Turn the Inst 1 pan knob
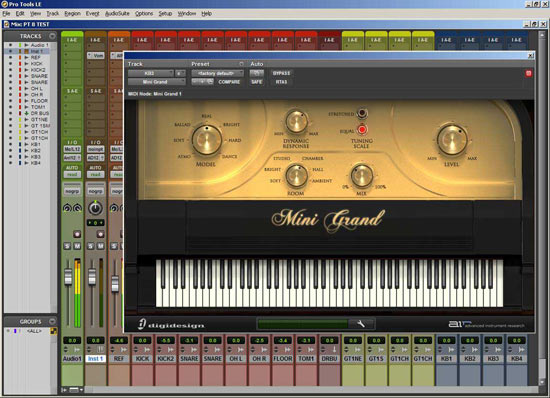 [95, 208]
